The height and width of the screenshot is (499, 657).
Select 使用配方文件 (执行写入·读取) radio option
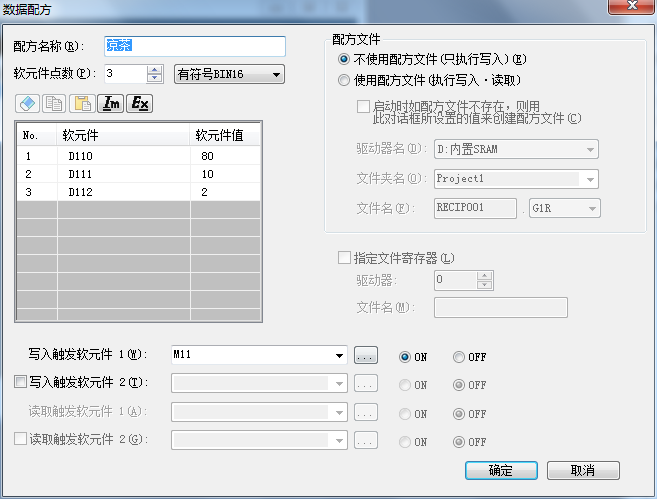point(345,79)
